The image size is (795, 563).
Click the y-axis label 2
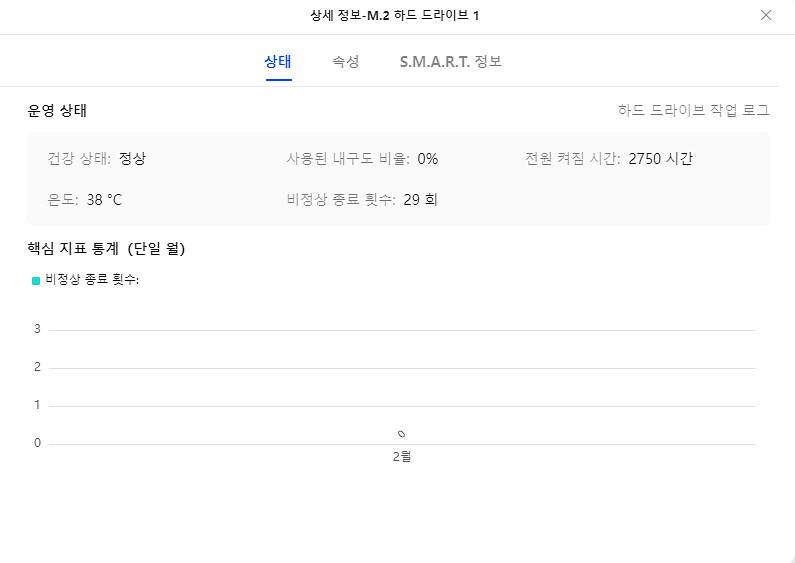tap(37, 367)
